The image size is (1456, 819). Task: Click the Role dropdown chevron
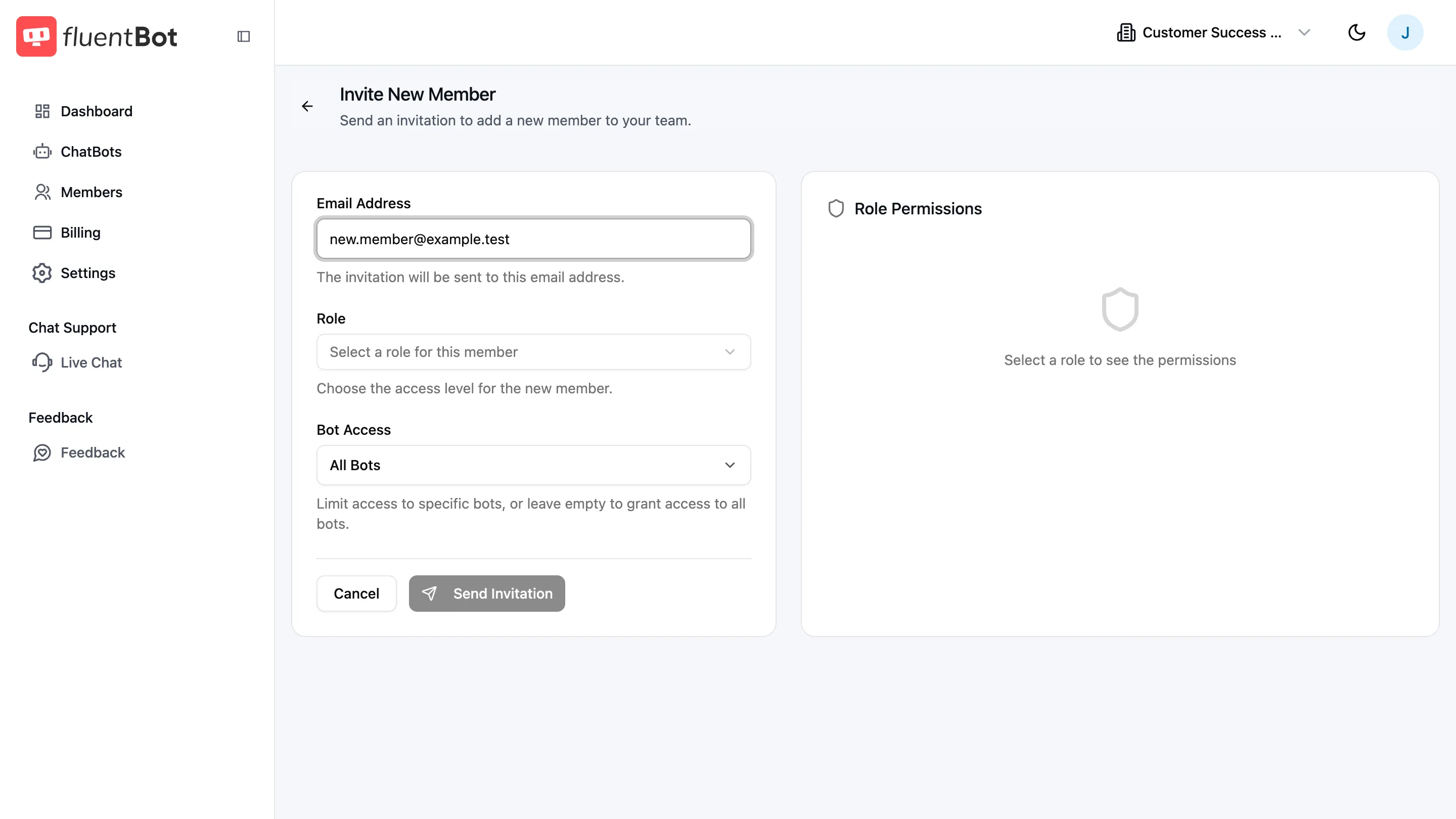730,351
